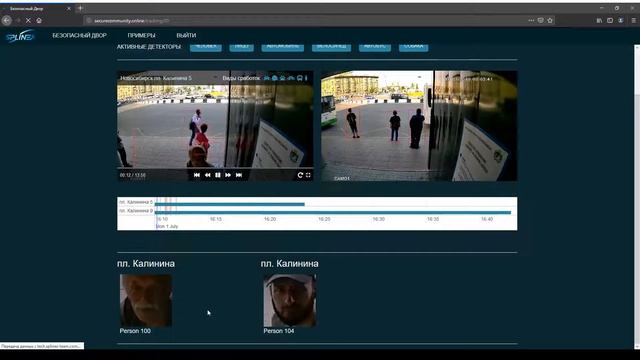Screen dimensions: 640x360
Task: Click ВЫЙТИ to log out
Action: click(x=186, y=36)
